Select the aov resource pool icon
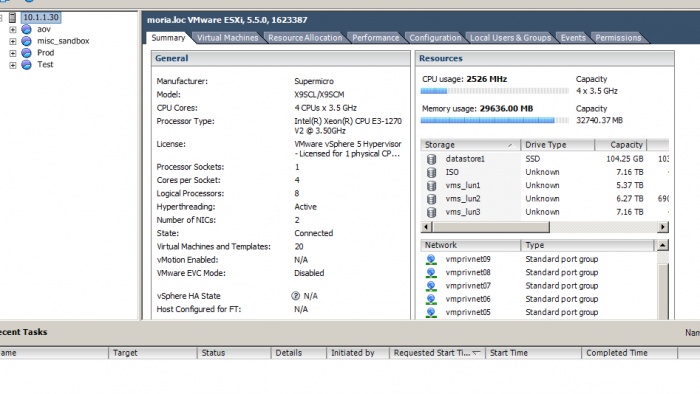 pos(26,29)
